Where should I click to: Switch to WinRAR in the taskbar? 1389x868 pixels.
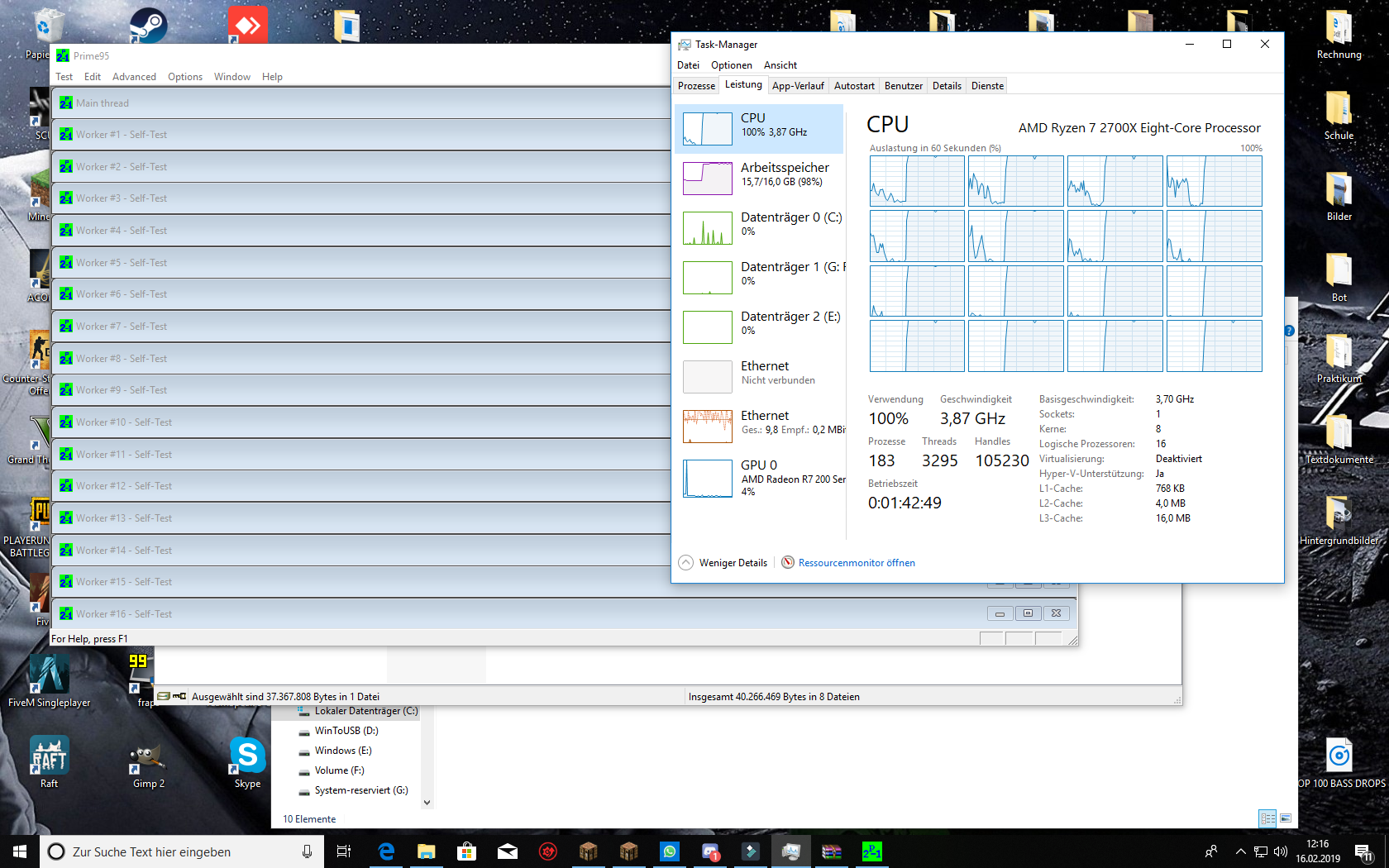(832, 851)
